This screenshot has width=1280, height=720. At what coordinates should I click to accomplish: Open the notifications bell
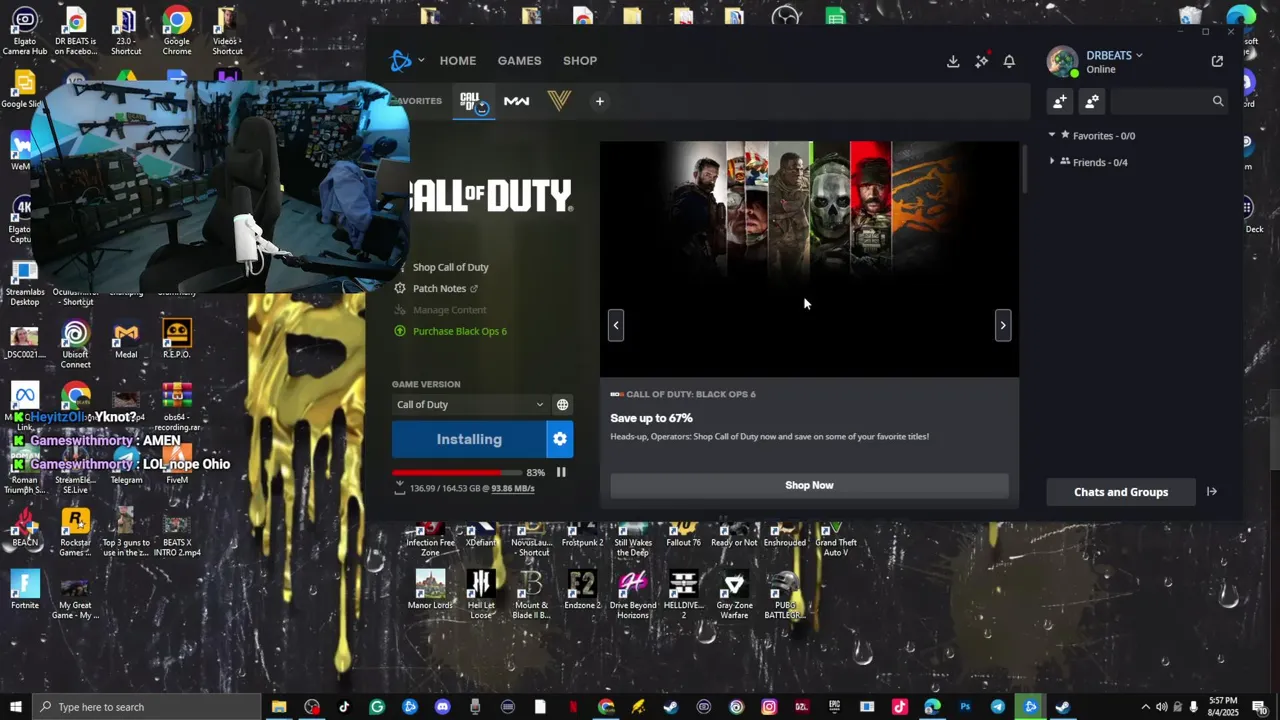pyautogui.click(x=1009, y=61)
